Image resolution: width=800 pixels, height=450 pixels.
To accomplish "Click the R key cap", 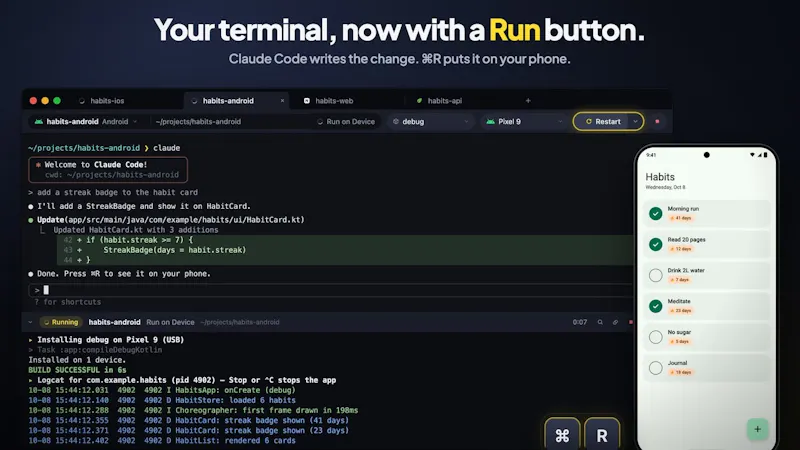I will coord(602,435).
